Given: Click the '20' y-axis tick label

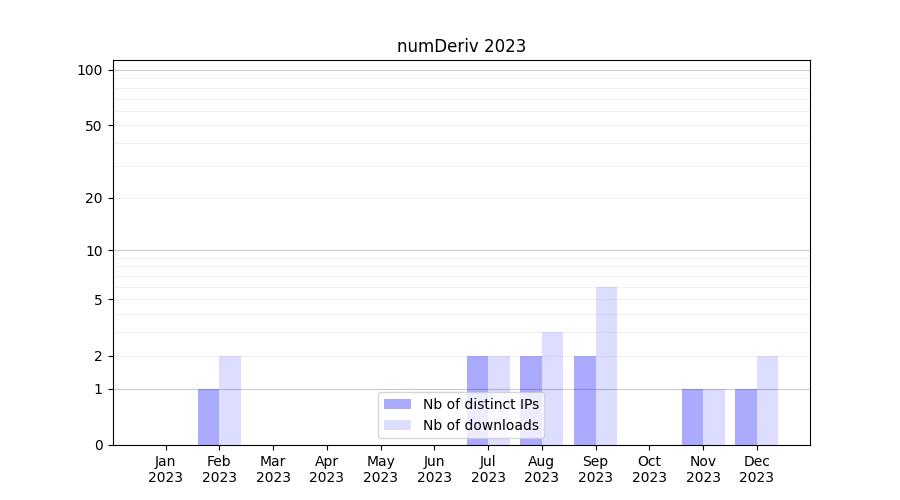Looking at the screenshot, I should coord(94,198).
